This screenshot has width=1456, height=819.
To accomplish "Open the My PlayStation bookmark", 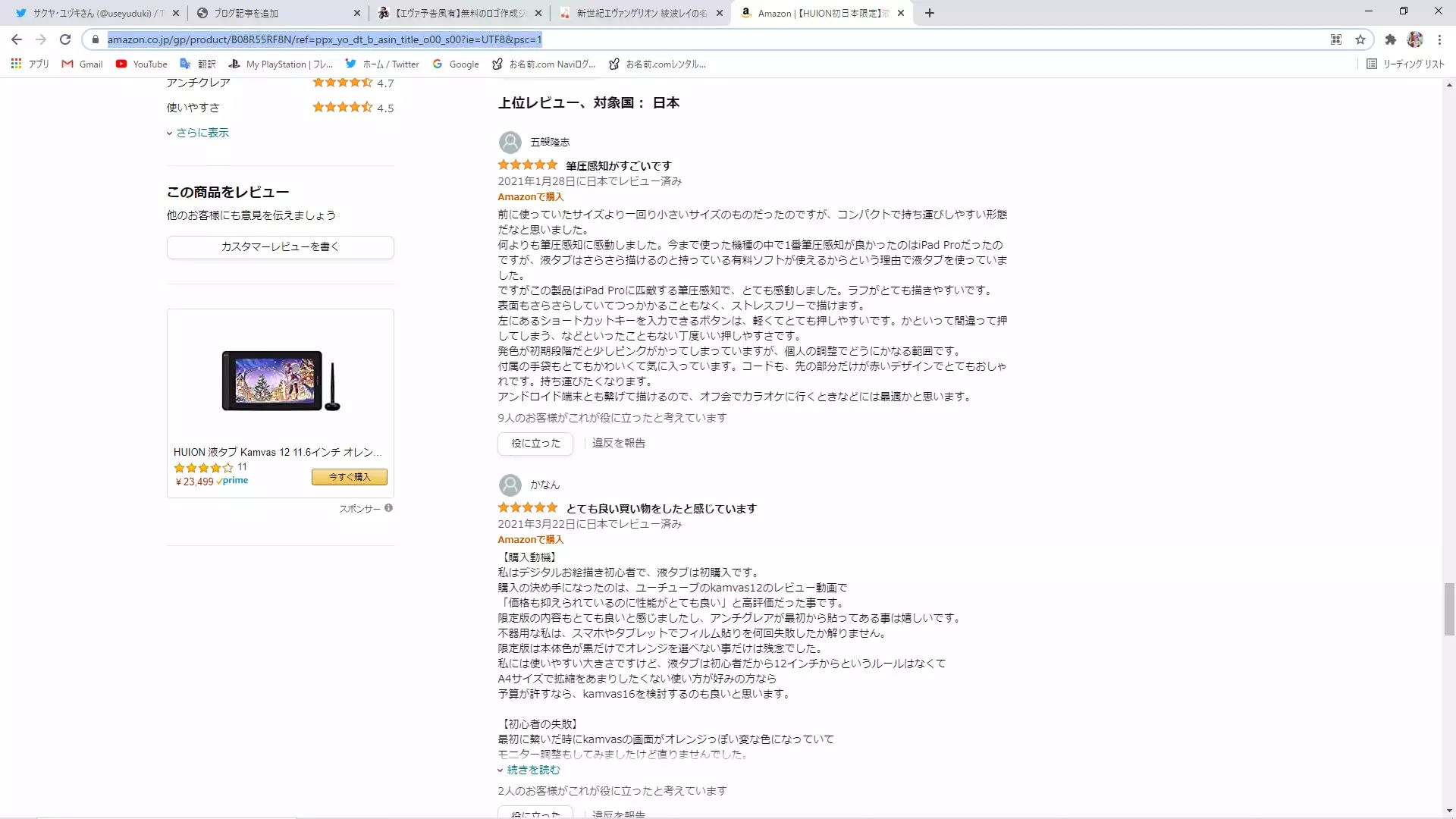I will [281, 64].
